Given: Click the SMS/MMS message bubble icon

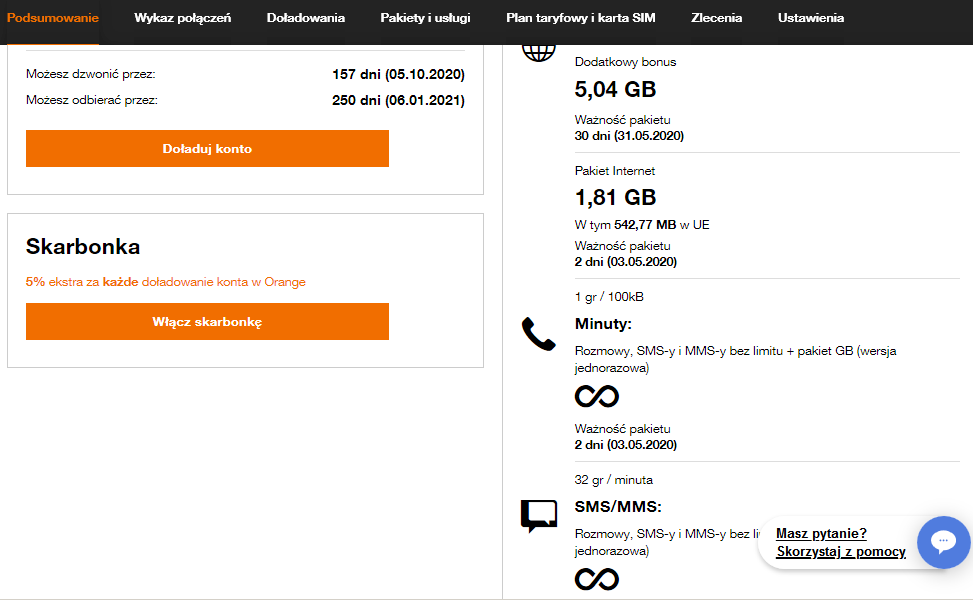Looking at the screenshot, I should 538,515.
